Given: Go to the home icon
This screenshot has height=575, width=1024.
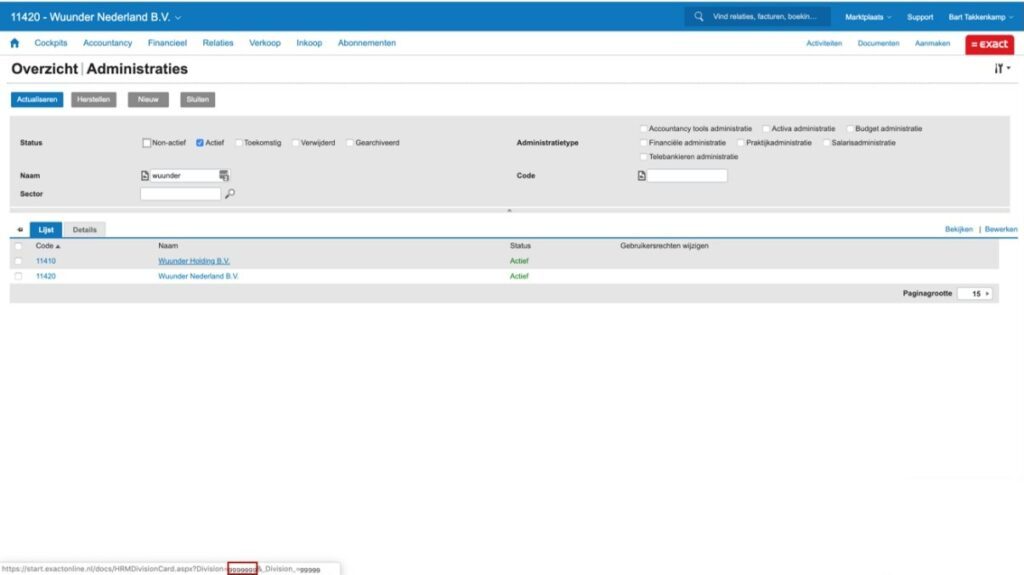Looking at the screenshot, I should click(14, 43).
